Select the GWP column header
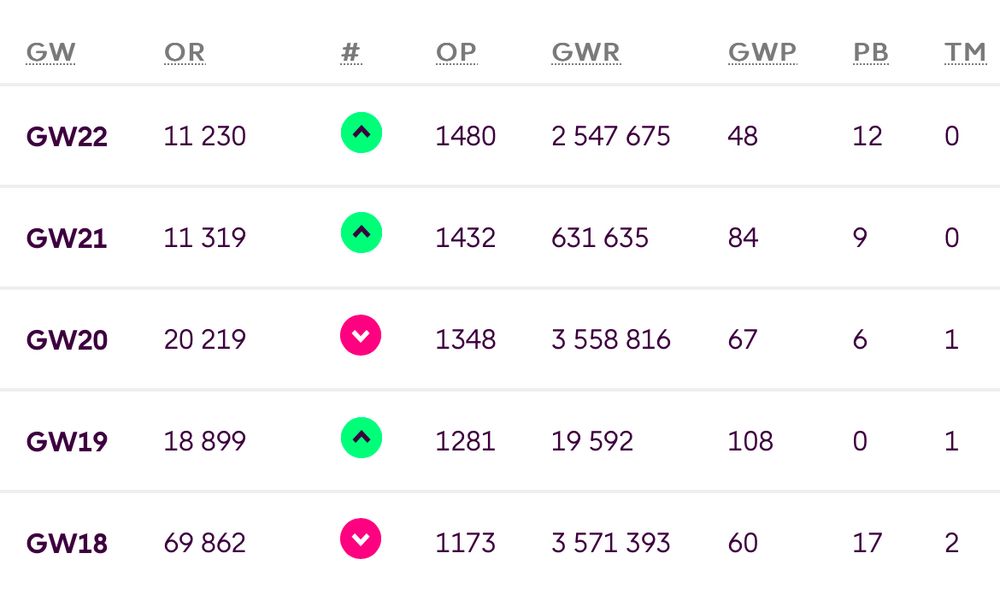The width and height of the screenshot is (1000, 589). click(762, 52)
